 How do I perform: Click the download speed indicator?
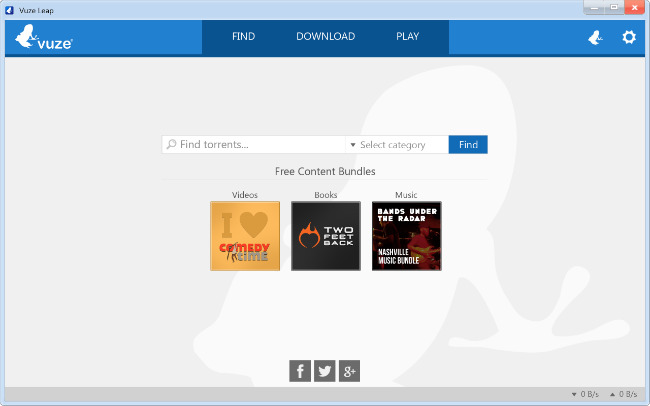point(583,395)
